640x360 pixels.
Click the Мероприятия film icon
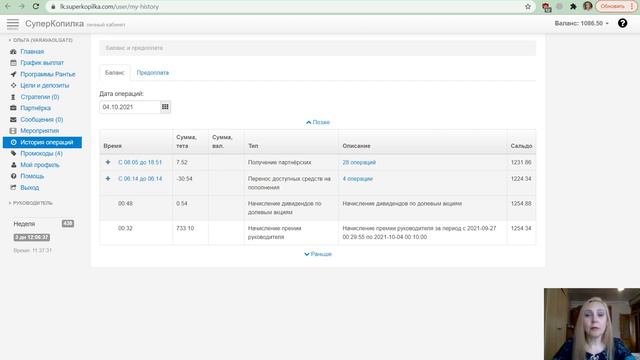pos(13,131)
